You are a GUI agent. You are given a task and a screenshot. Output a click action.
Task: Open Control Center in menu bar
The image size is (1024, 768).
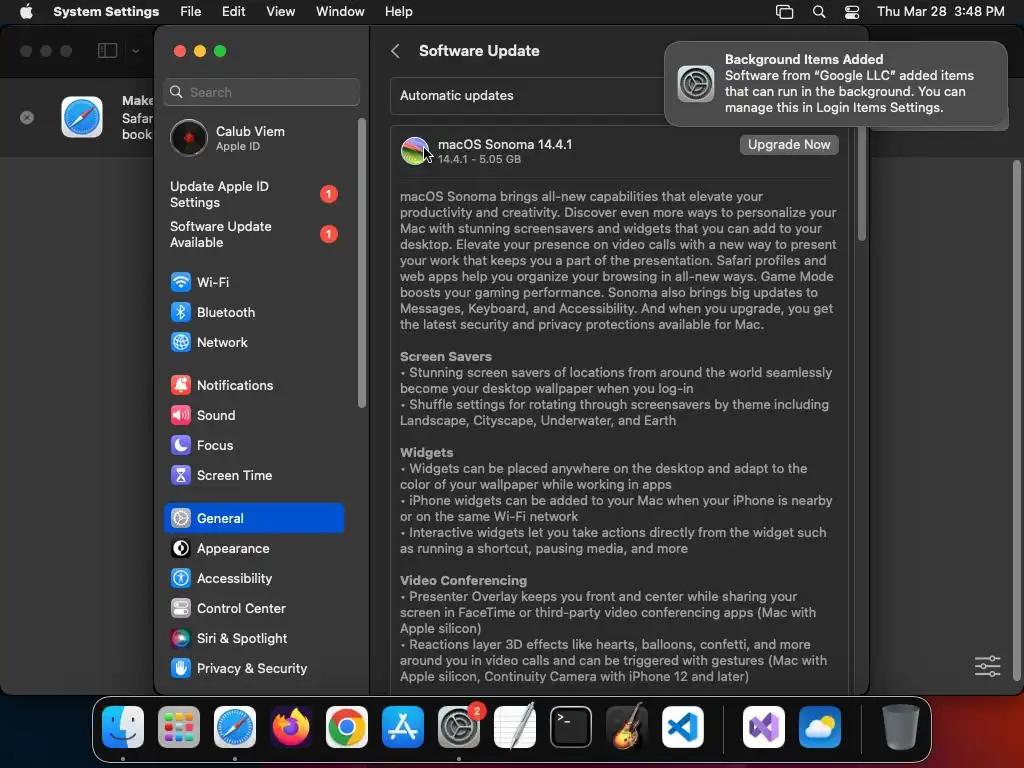point(852,12)
